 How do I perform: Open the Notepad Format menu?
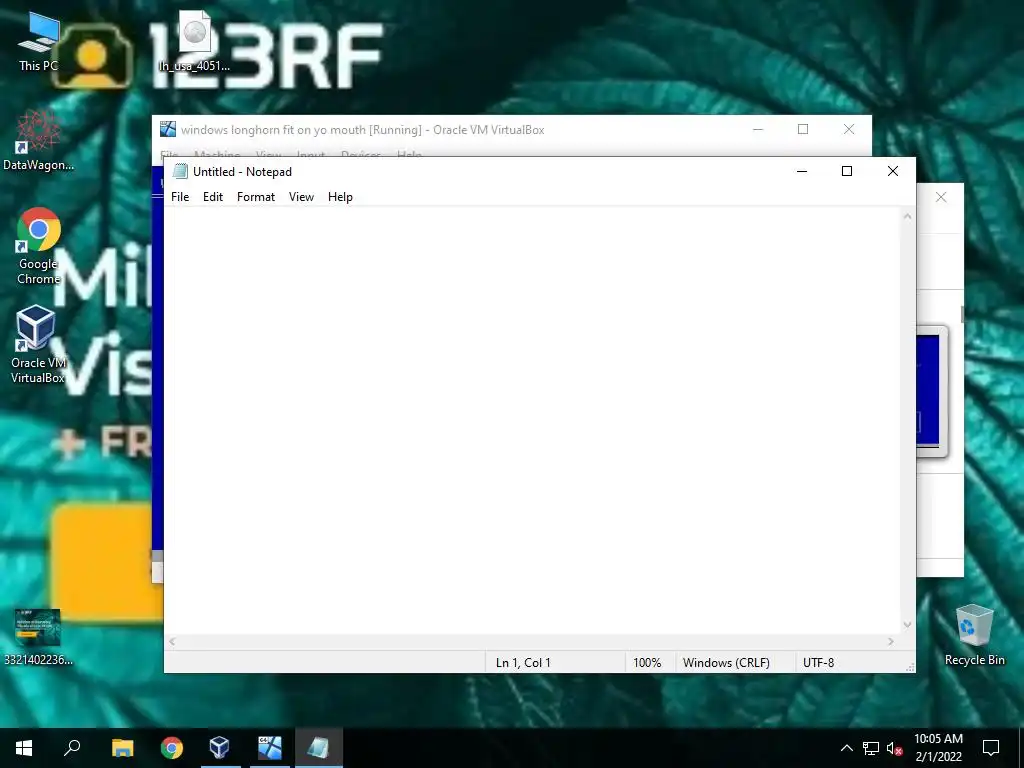pyautogui.click(x=255, y=197)
